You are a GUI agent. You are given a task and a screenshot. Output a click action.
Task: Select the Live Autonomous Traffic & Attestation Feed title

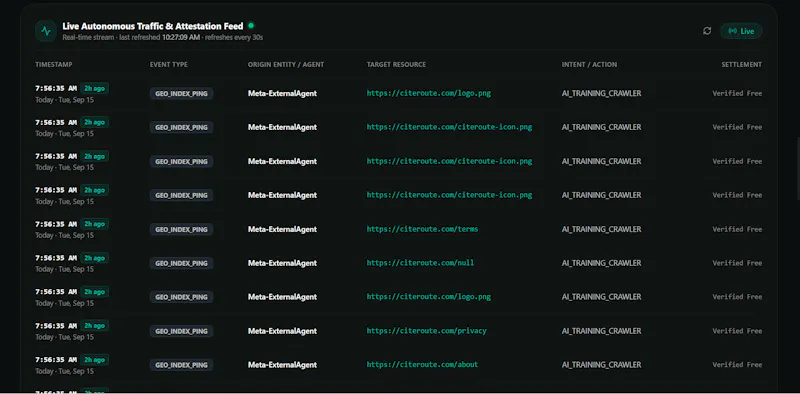[153, 26]
